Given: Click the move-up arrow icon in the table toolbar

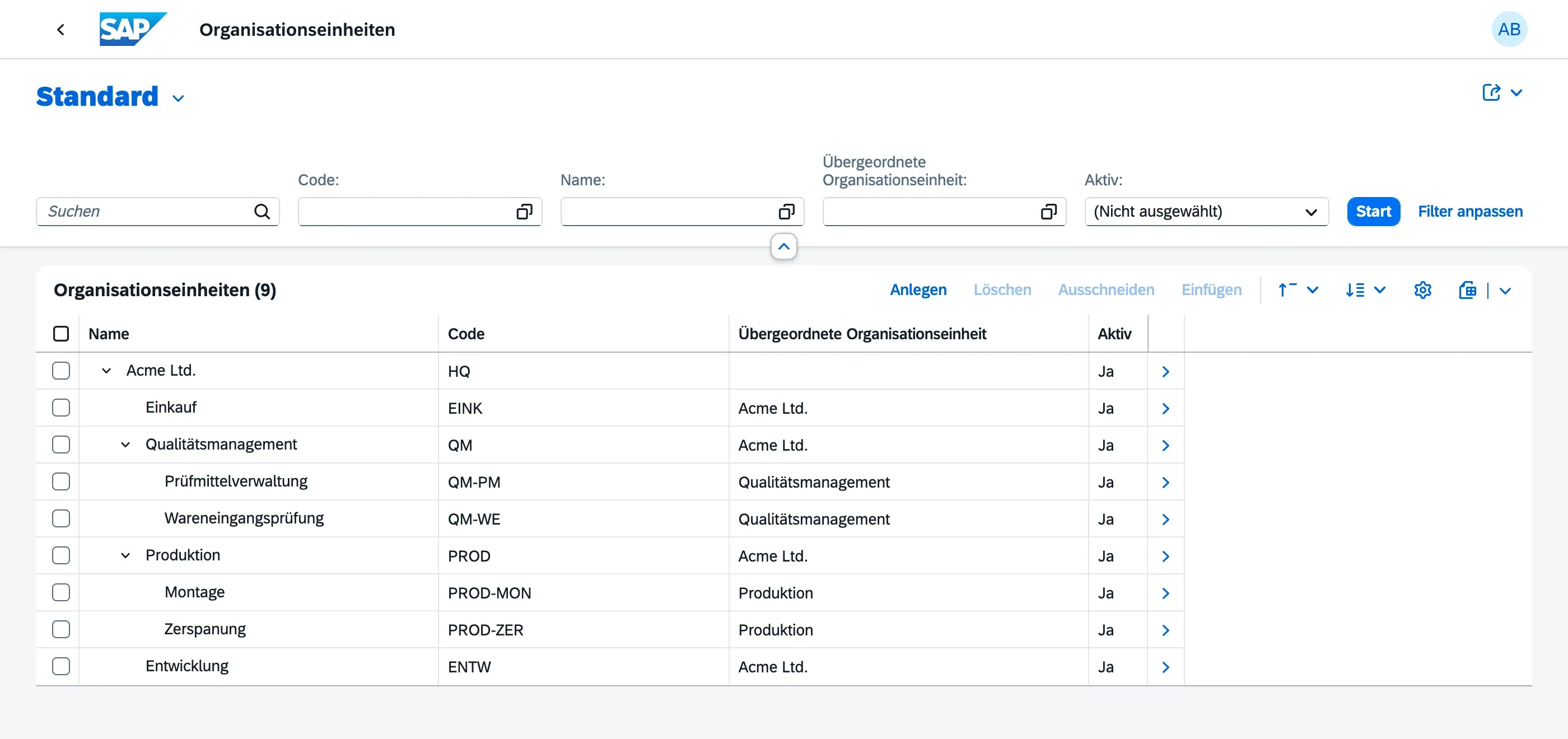Looking at the screenshot, I should click(1287, 290).
